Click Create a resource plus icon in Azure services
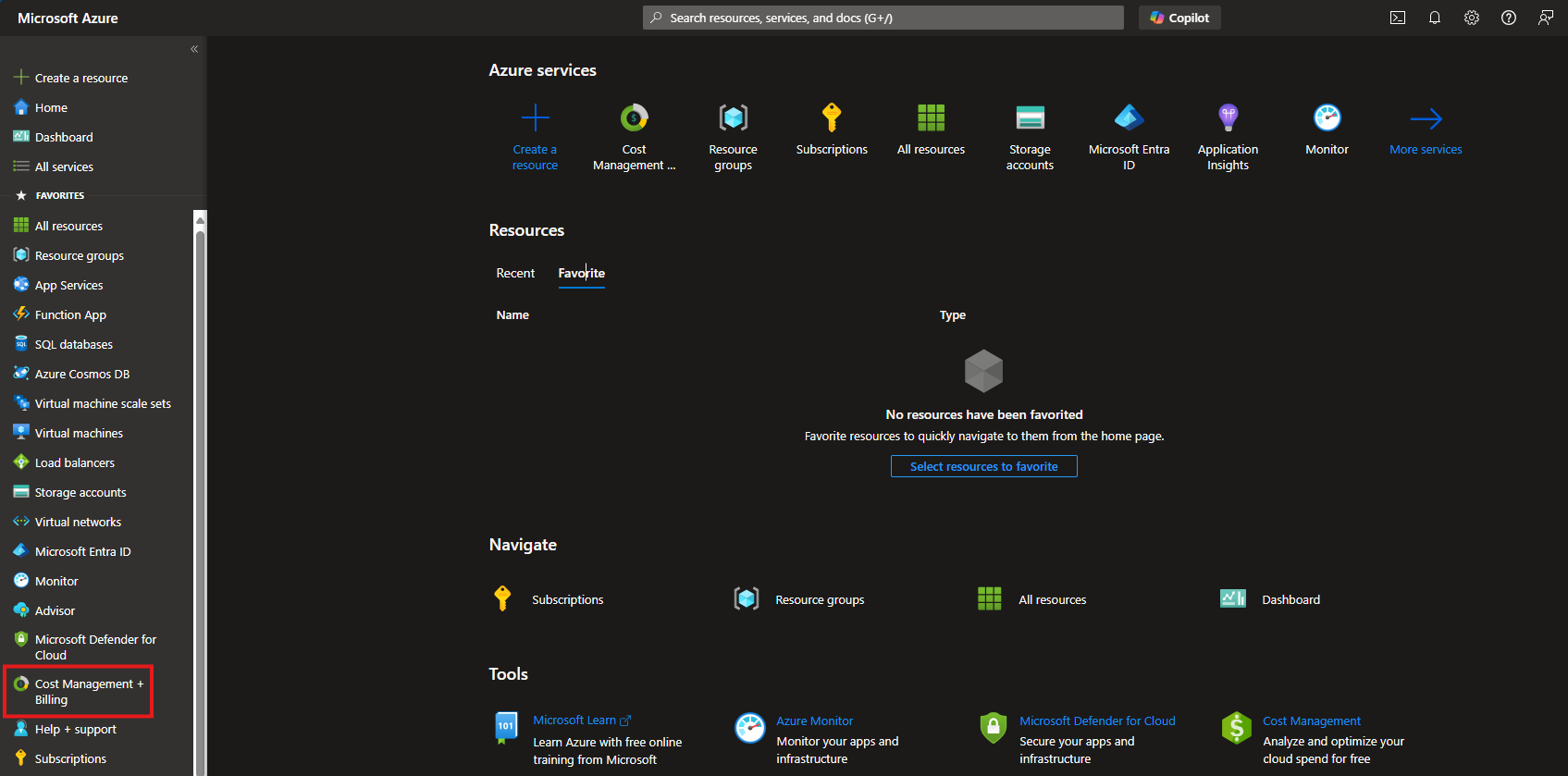This screenshot has height=776, width=1568. [x=535, y=117]
